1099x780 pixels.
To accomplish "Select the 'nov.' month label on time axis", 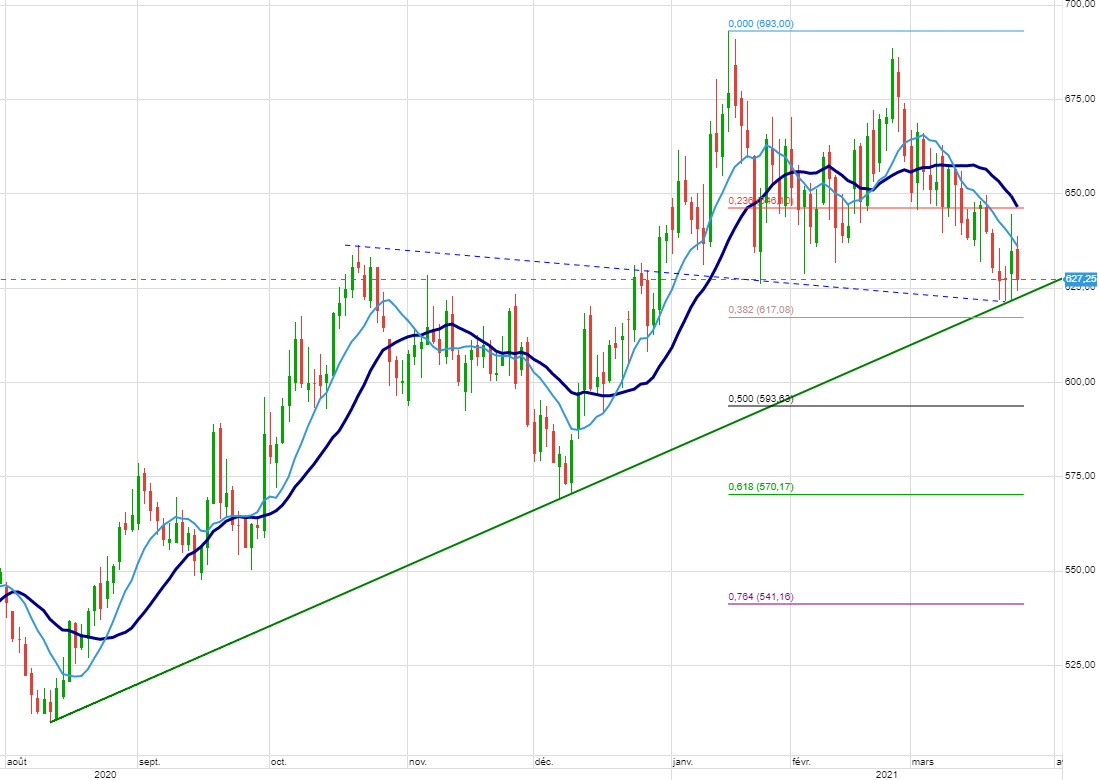I will pos(418,761).
